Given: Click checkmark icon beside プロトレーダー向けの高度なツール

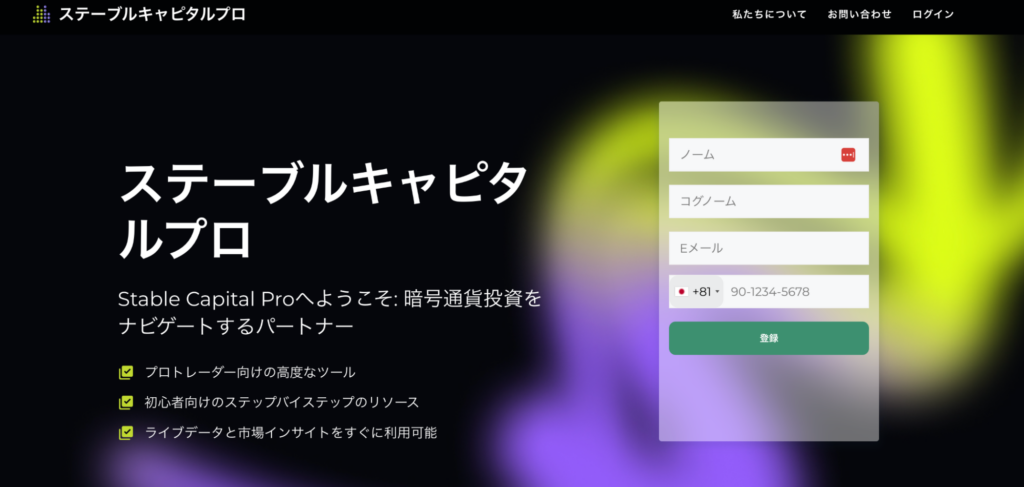Looking at the screenshot, I should point(126,373).
